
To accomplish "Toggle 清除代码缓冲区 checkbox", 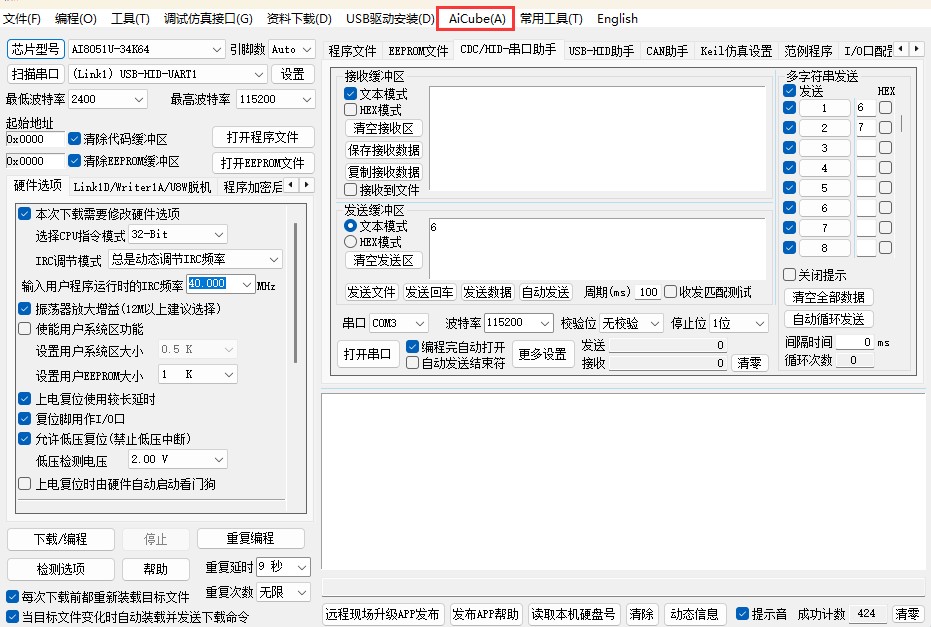I will point(74,139).
